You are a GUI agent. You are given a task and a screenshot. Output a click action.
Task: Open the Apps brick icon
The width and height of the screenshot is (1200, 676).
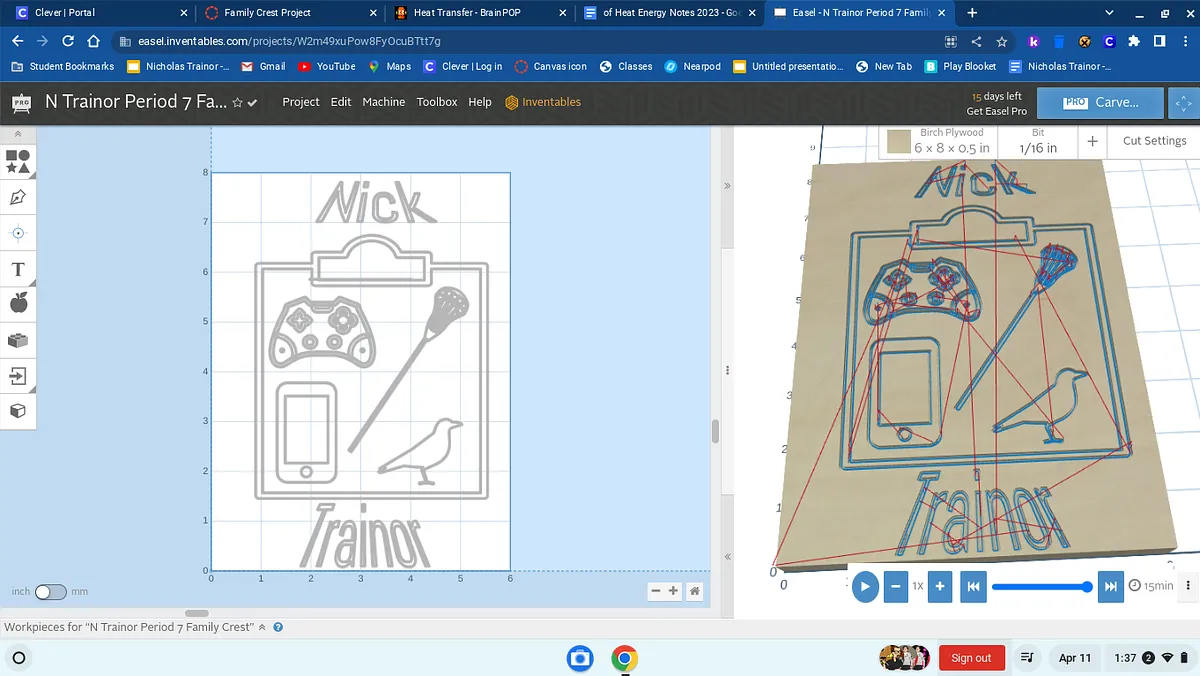(x=18, y=340)
